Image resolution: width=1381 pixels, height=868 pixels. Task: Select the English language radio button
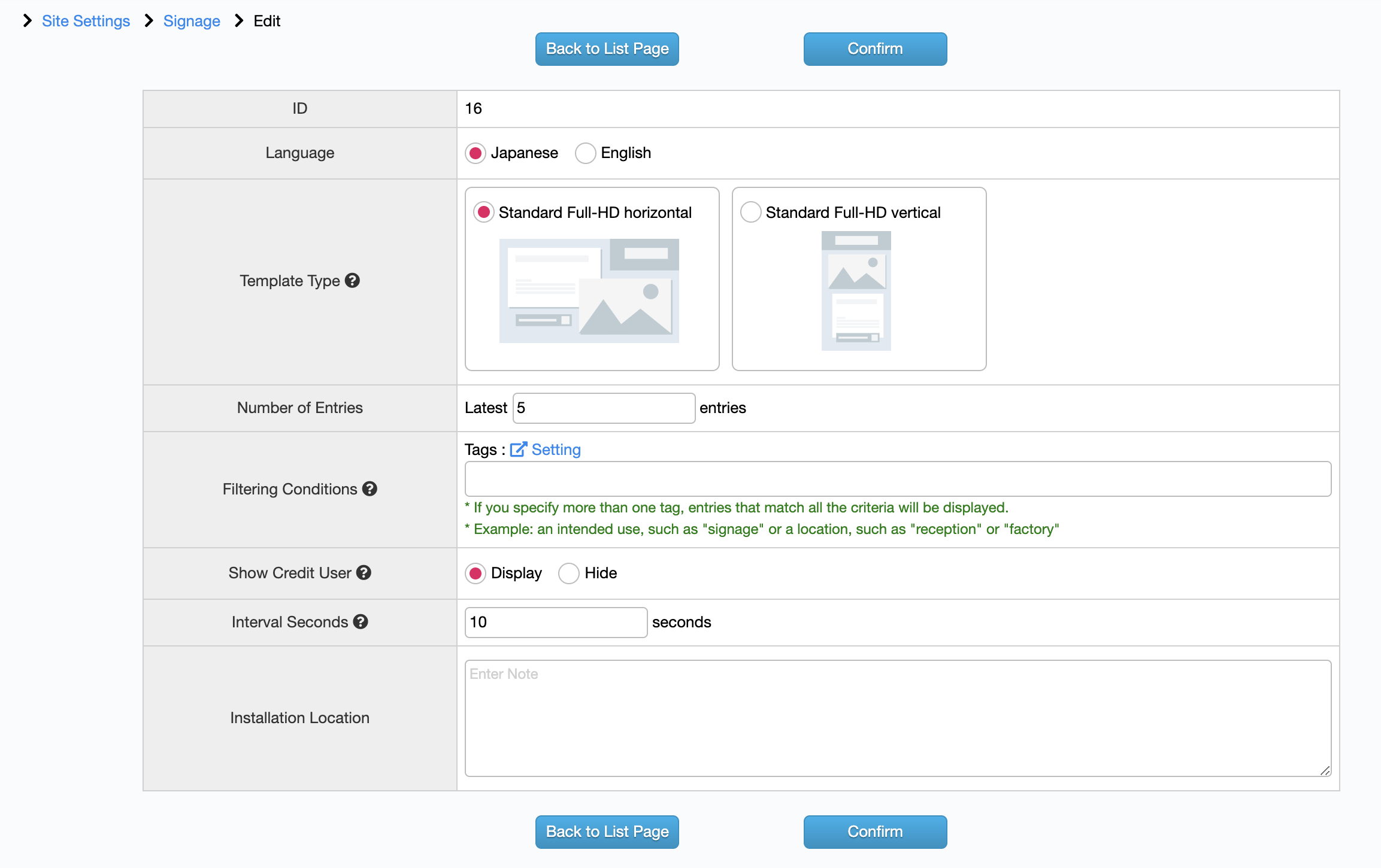click(585, 153)
